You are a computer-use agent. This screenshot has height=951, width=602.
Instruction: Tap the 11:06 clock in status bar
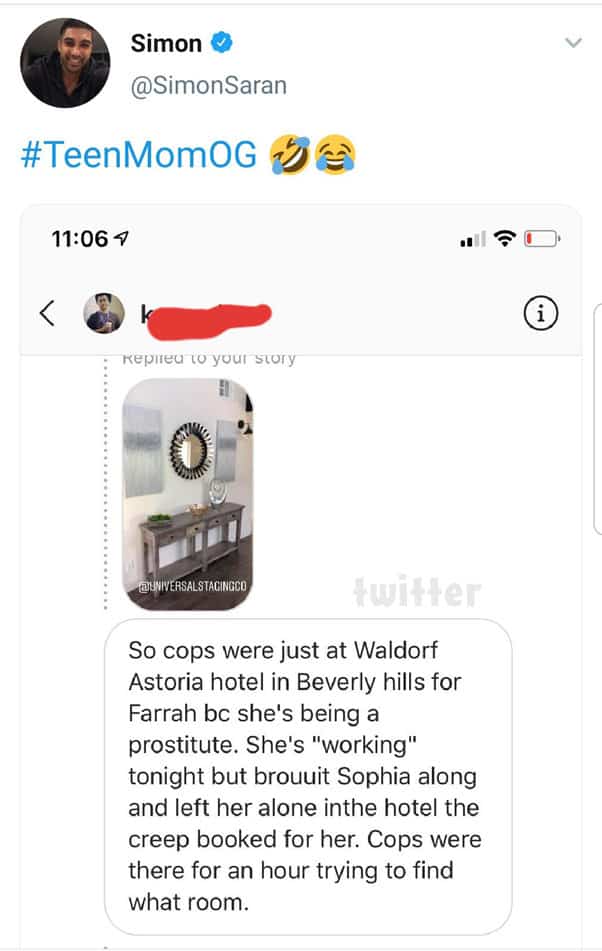tap(79, 239)
